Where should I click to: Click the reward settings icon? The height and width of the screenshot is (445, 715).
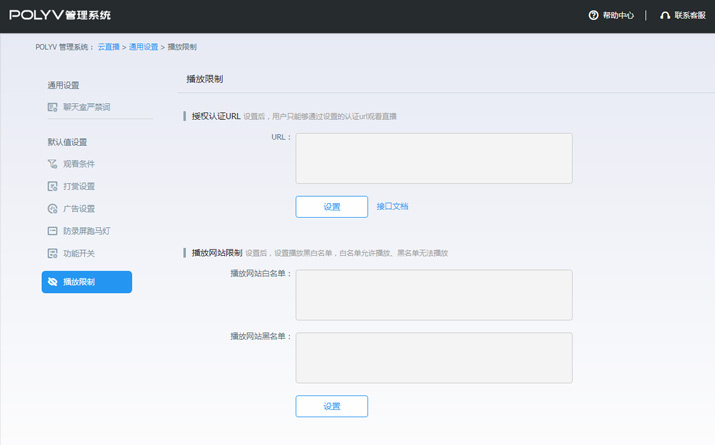point(53,186)
